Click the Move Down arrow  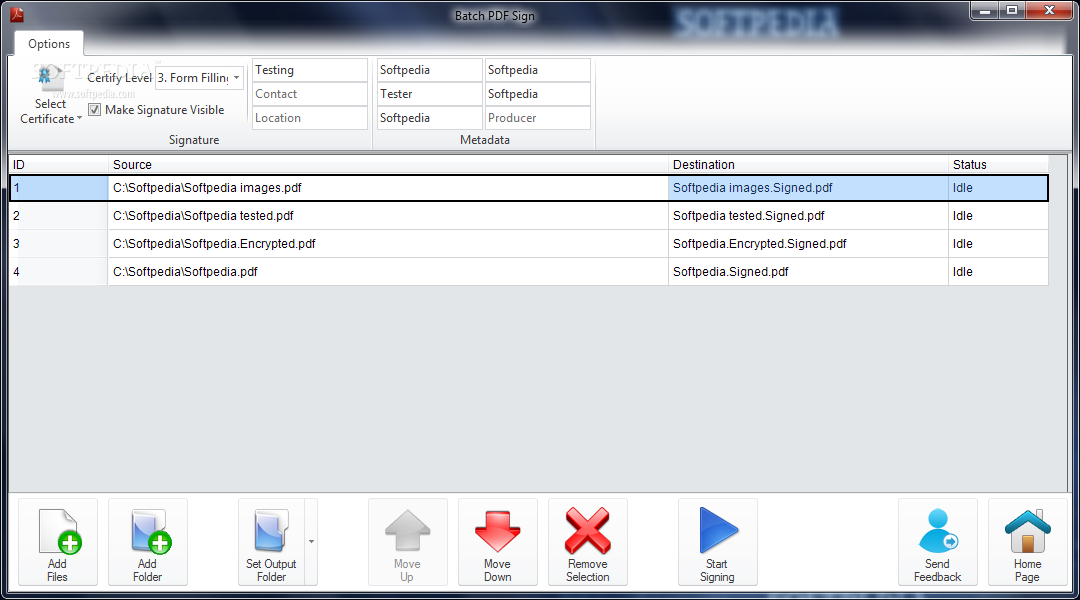497,531
